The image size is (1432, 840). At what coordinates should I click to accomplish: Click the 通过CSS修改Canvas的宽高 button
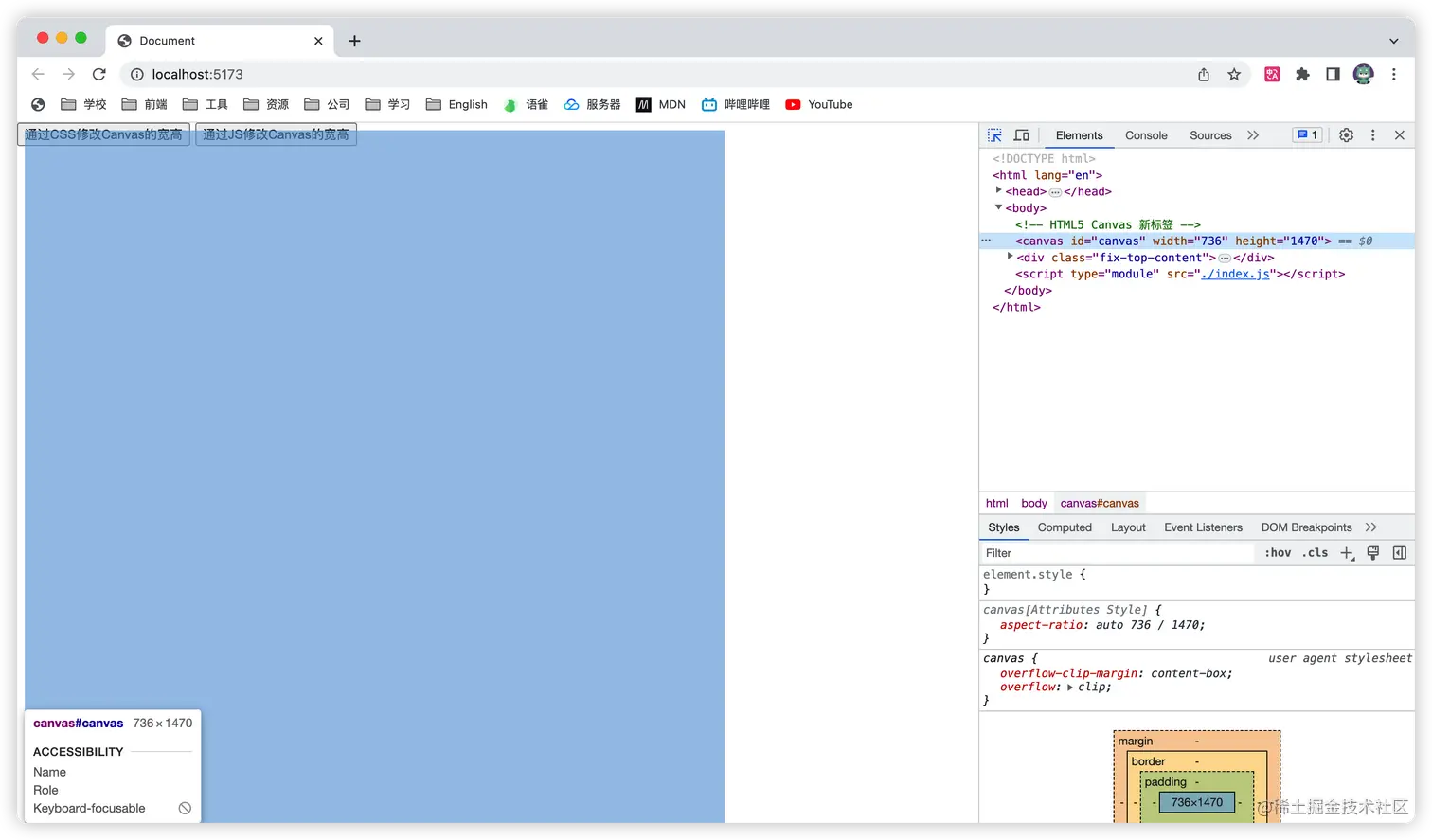(103, 134)
